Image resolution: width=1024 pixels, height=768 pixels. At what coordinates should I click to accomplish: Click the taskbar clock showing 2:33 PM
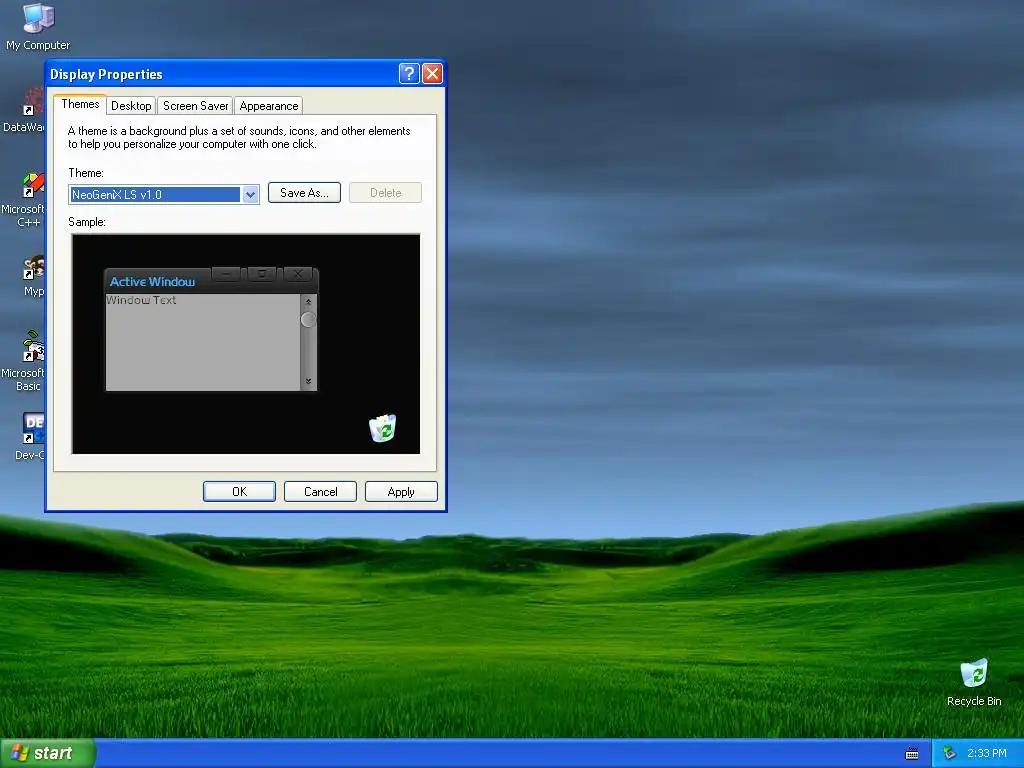[987, 753]
